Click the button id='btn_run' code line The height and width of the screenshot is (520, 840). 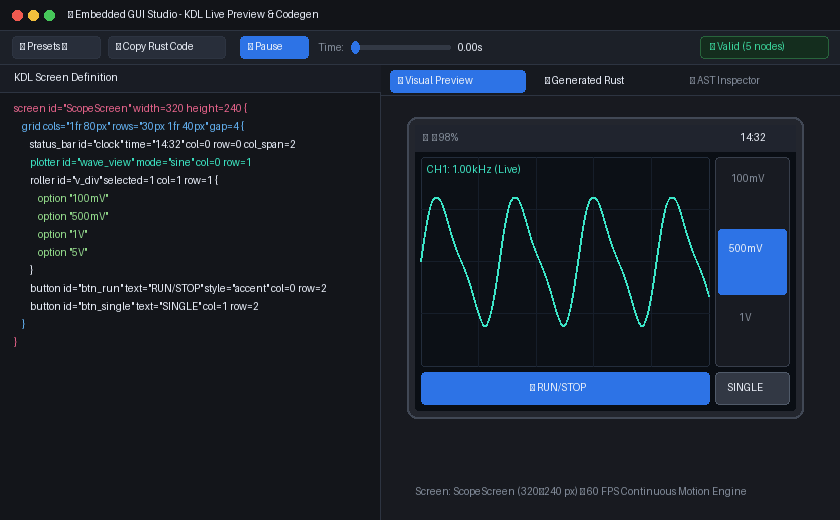(x=178, y=288)
